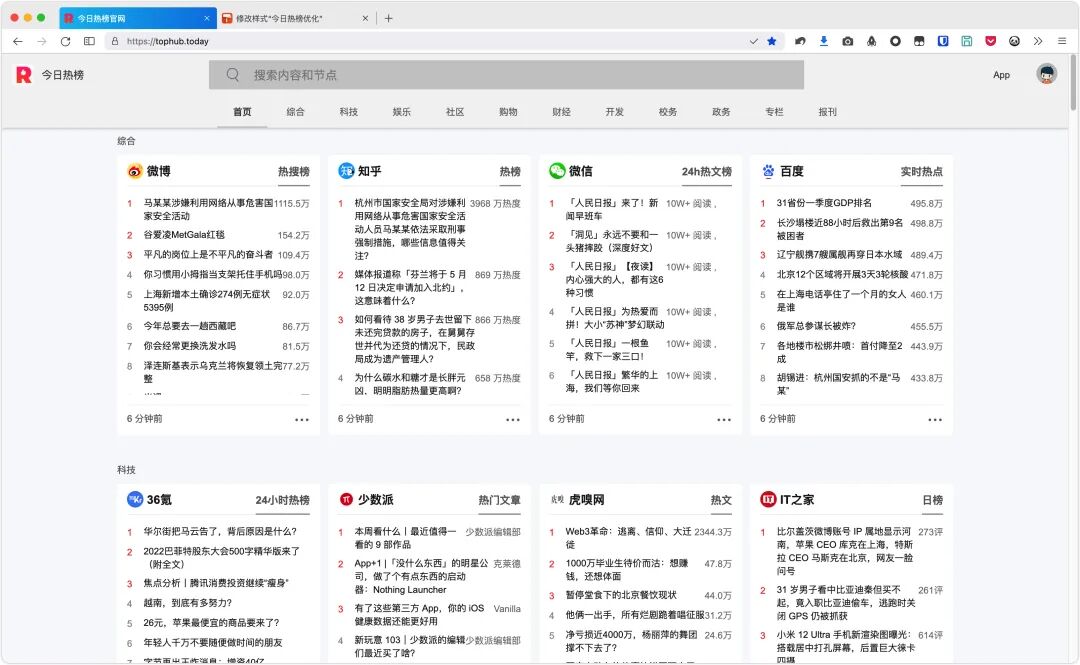Open the browser hamburger menu
Viewport: 1080px width, 665px height.
pyautogui.click(x=1062, y=41)
